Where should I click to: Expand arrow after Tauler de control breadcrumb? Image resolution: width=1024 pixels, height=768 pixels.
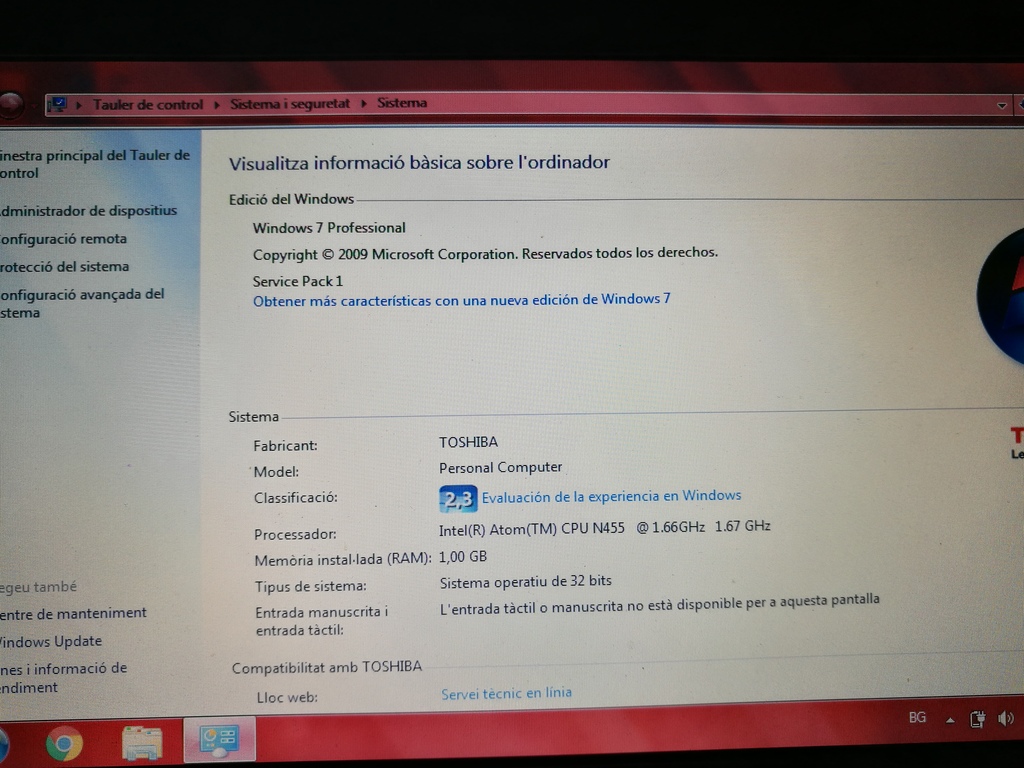(x=217, y=104)
